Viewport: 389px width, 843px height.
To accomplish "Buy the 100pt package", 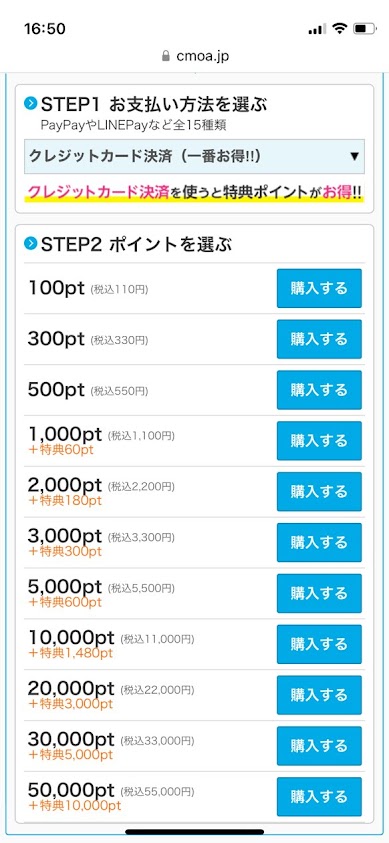I will coord(319,288).
